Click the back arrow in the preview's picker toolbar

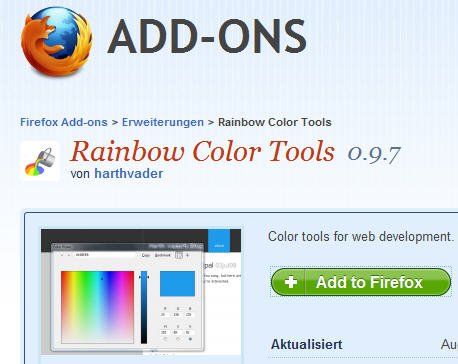tap(62, 255)
